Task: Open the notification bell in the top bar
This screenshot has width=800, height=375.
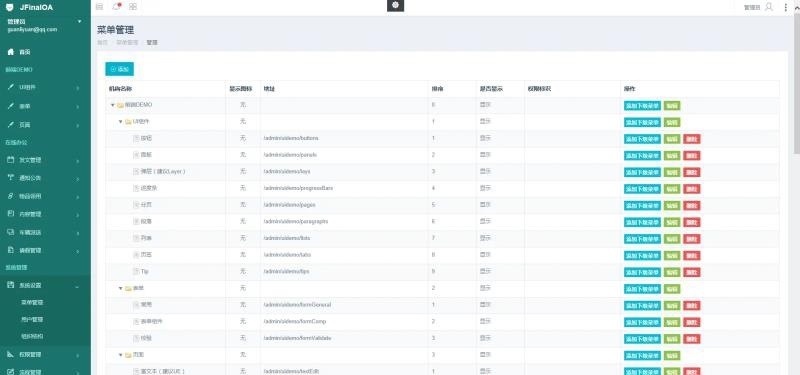Action: click(x=116, y=7)
